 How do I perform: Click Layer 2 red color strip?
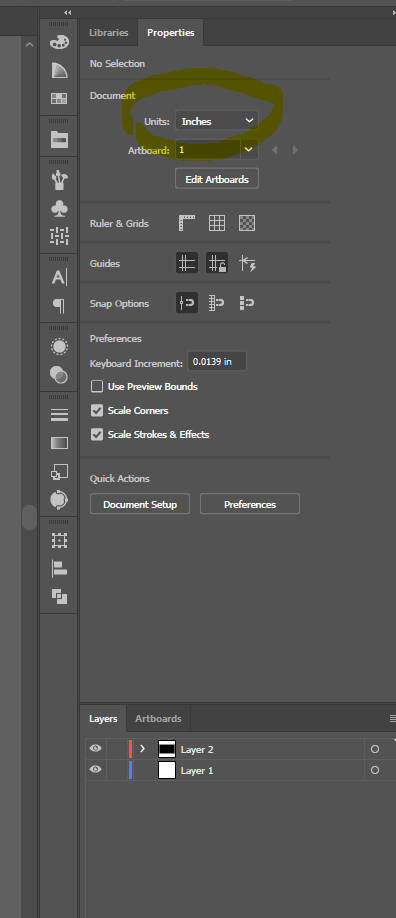pos(131,749)
